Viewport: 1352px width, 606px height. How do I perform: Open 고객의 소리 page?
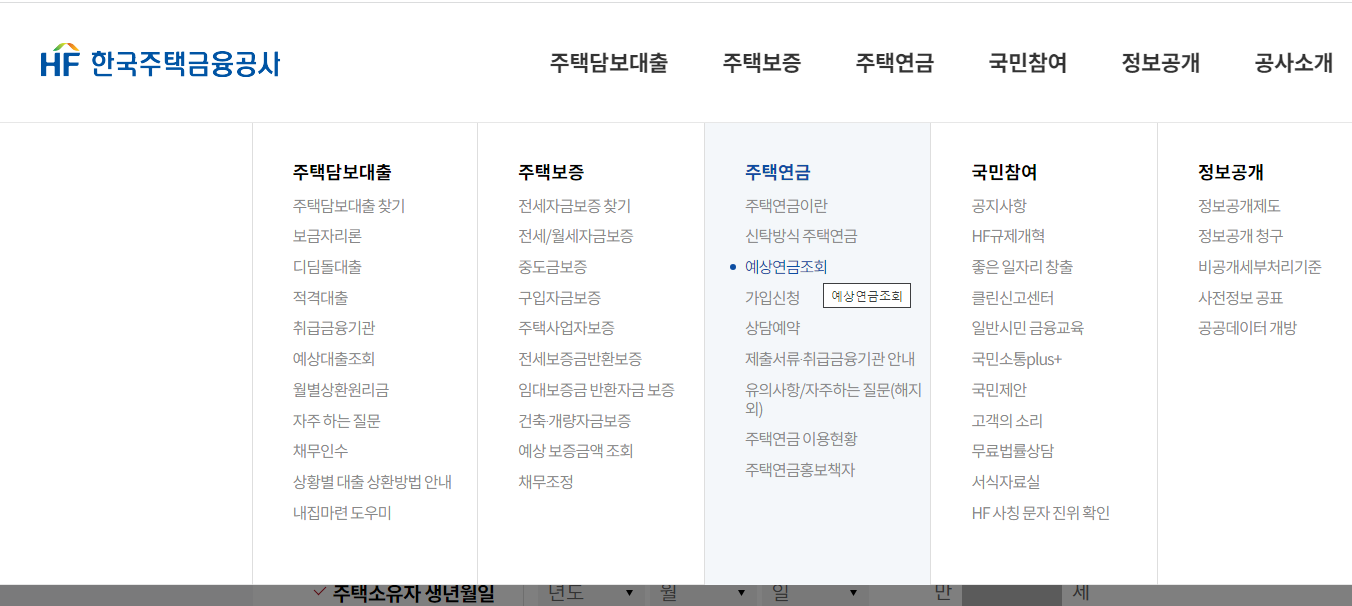pos(1007,421)
